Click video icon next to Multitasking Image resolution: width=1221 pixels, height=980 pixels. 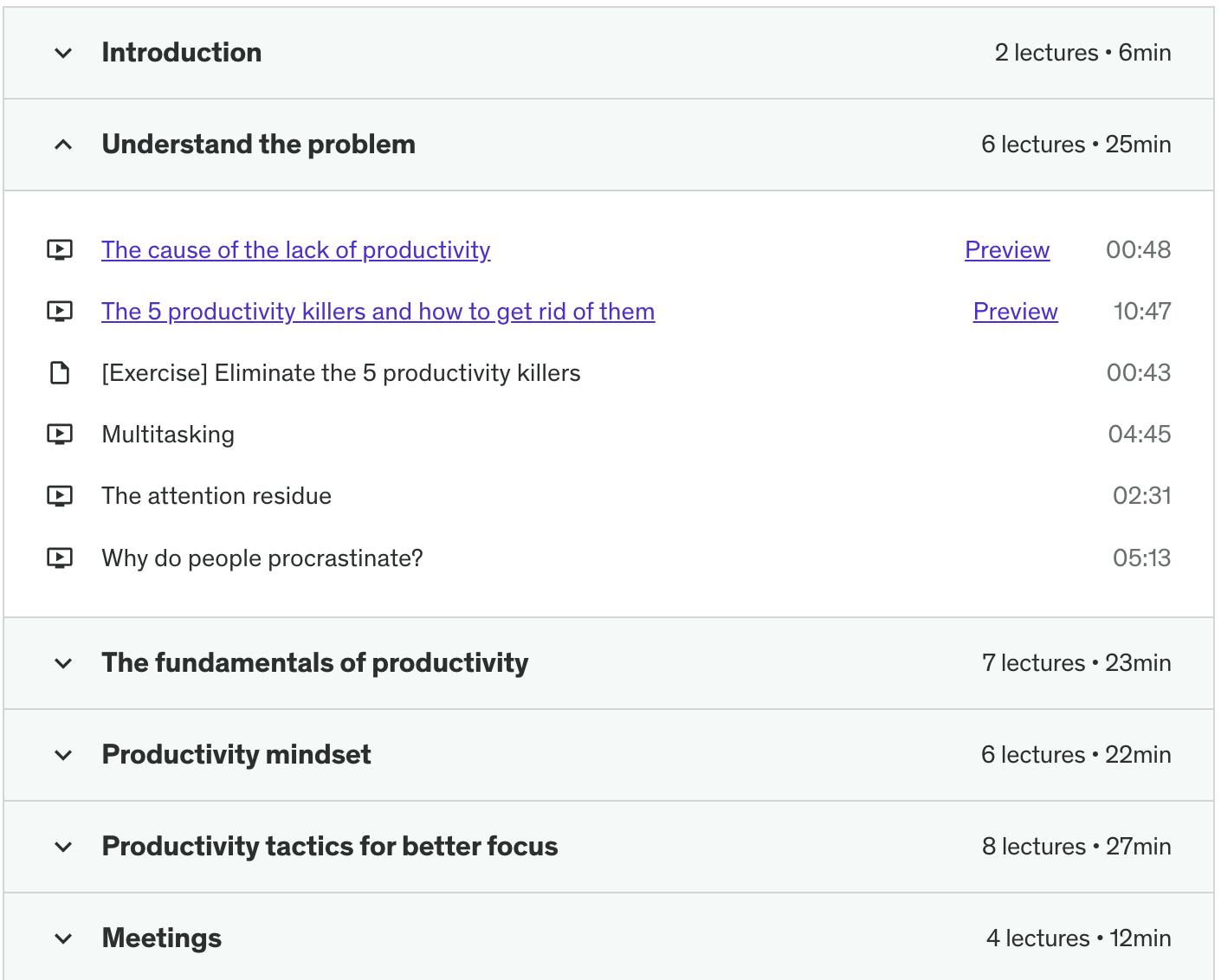pyautogui.click(x=60, y=435)
